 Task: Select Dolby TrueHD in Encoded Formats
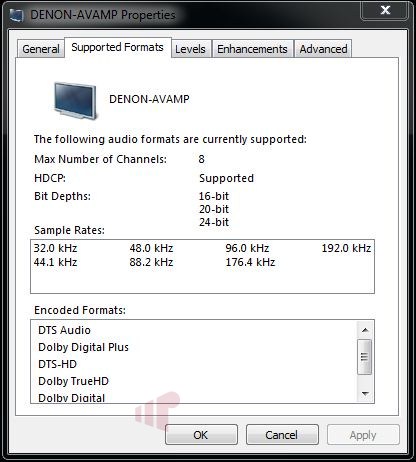pos(73,381)
